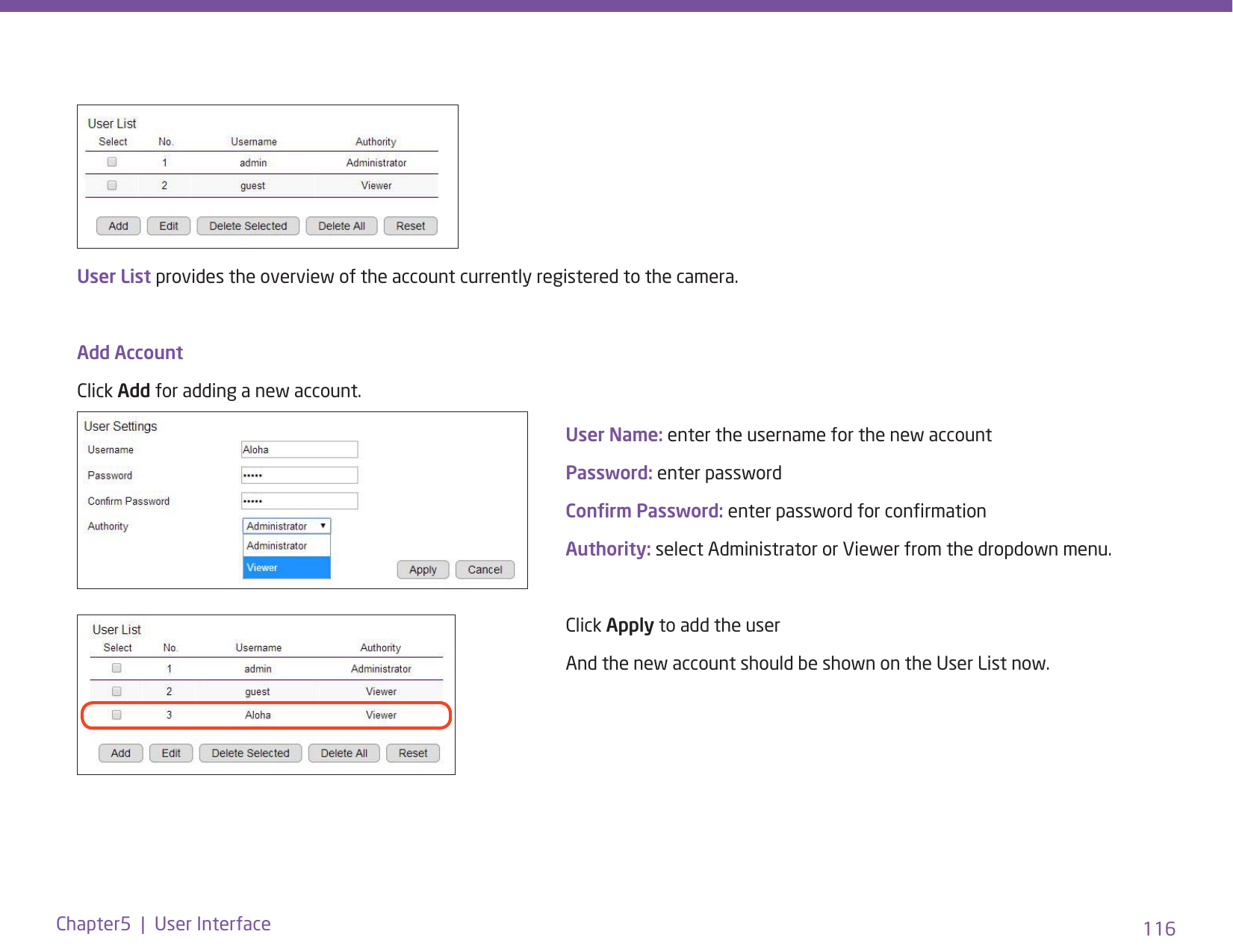Click Add button in bottom User List

121,753
